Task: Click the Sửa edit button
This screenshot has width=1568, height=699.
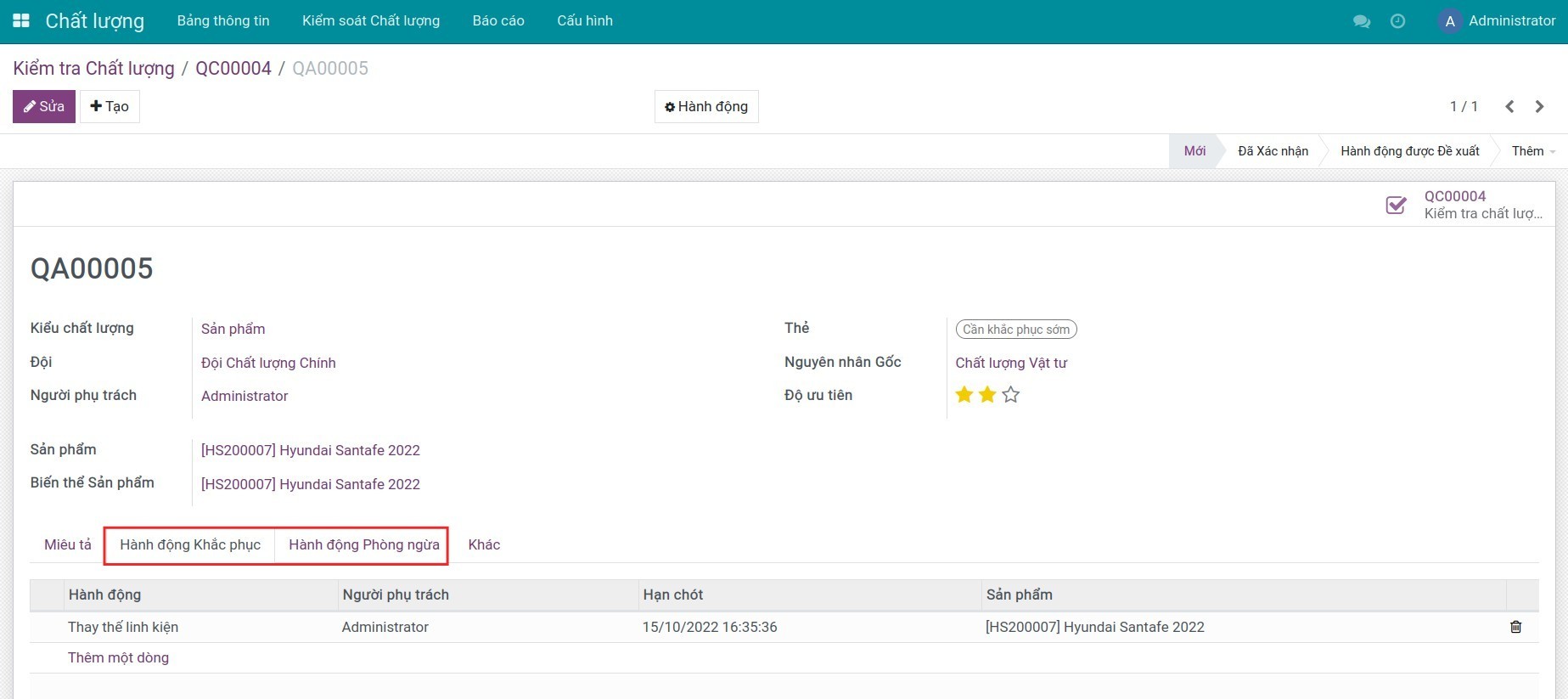Action: pos(44,106)
